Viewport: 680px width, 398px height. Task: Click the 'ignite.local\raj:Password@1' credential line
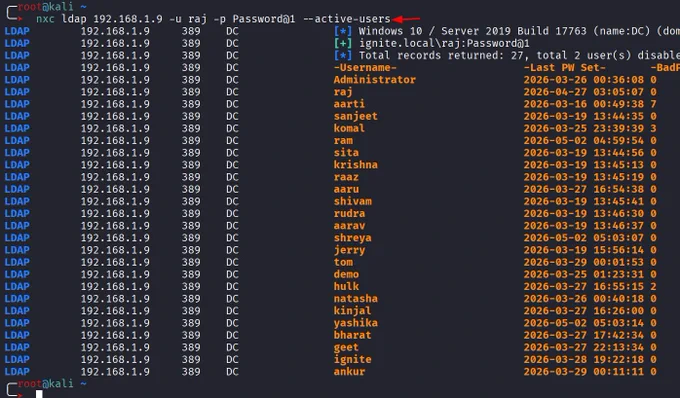pyautogui.click(x=444, y=43)
